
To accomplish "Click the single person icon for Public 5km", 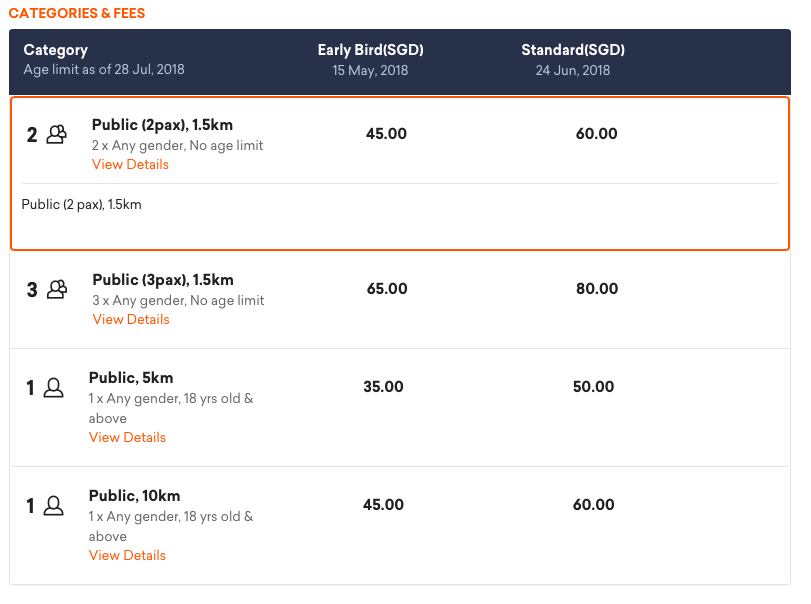I will coord(53,387).
